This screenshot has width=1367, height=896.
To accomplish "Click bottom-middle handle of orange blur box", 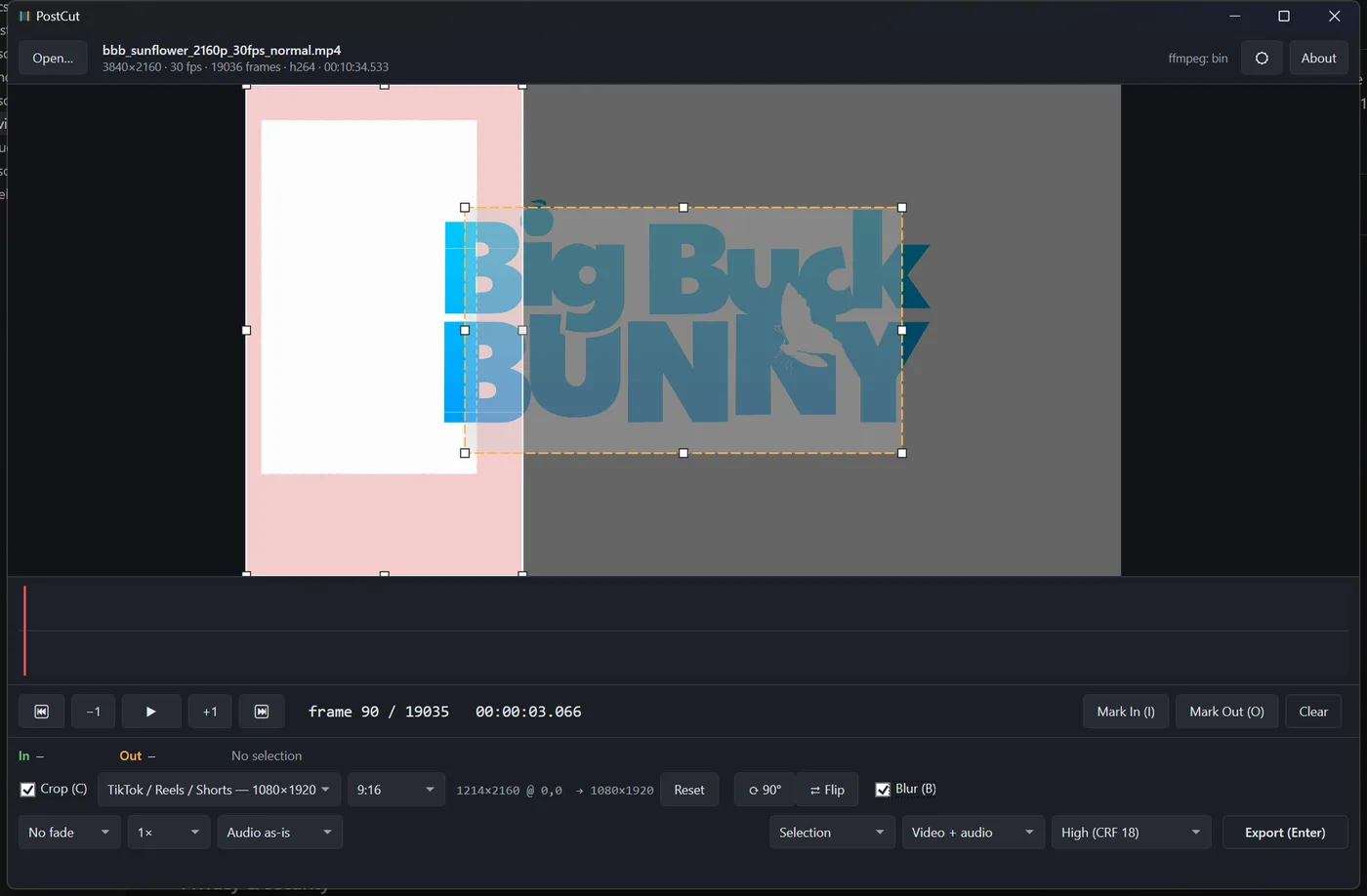I will pos(683,453).
